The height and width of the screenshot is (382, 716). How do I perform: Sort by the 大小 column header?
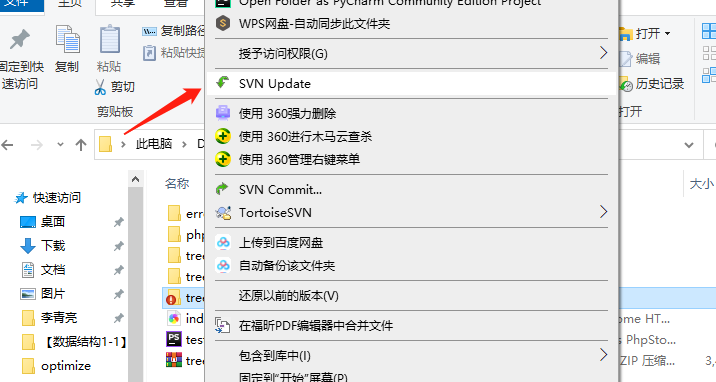point(701,184)
